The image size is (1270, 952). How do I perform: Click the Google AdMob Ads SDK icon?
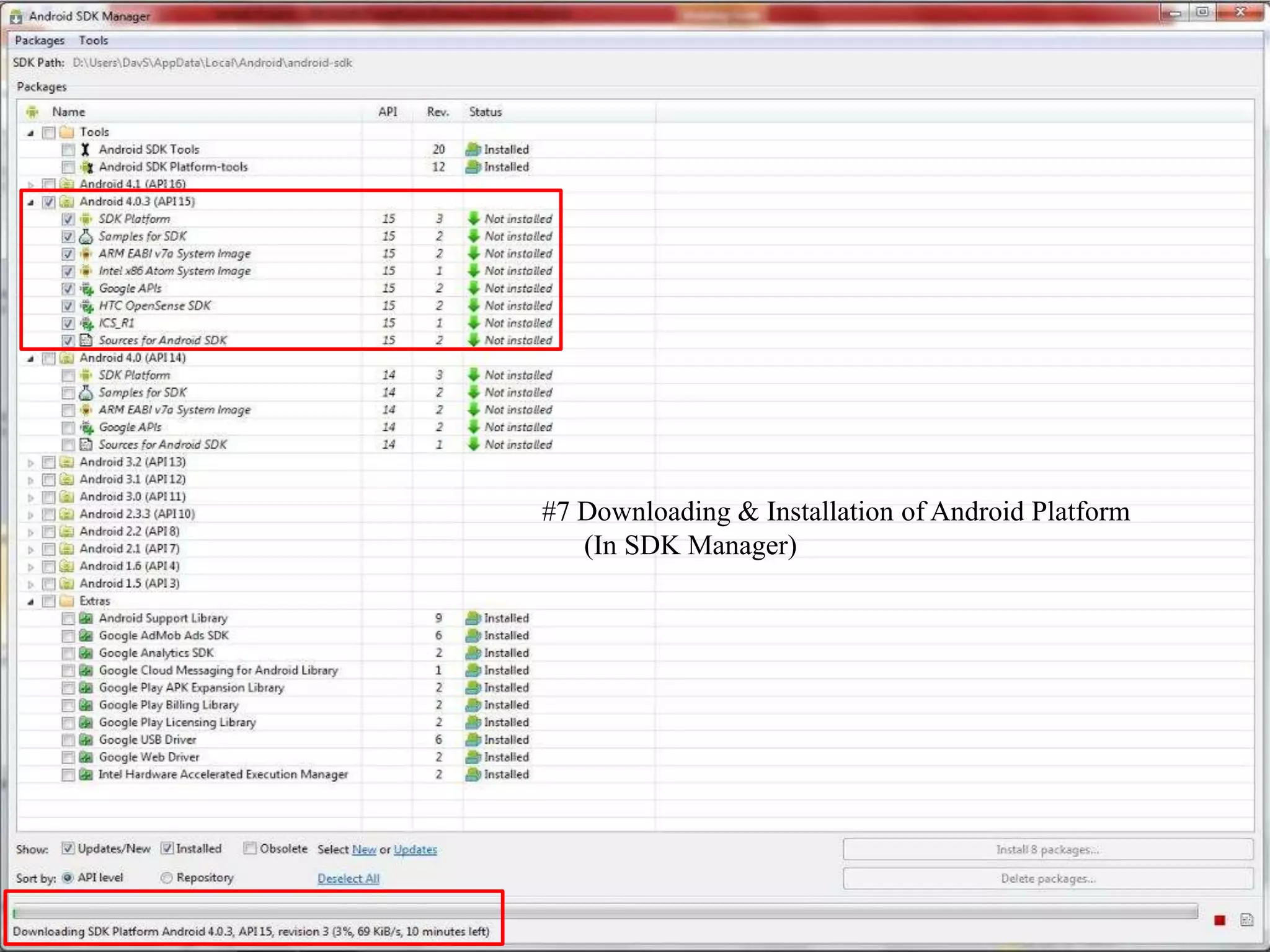[x=86, y=635]
